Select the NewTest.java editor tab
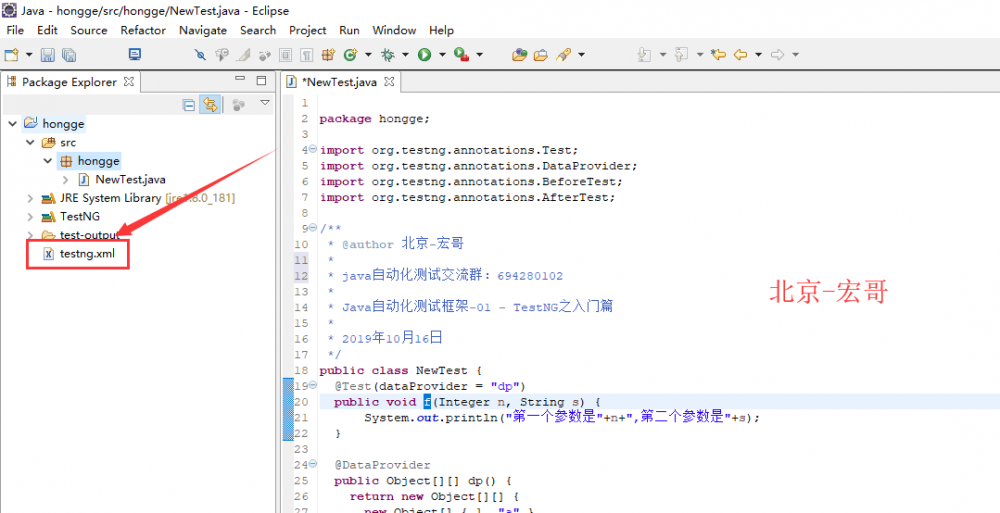This screenshot has height=513, width=1000. tap(338, 82)
